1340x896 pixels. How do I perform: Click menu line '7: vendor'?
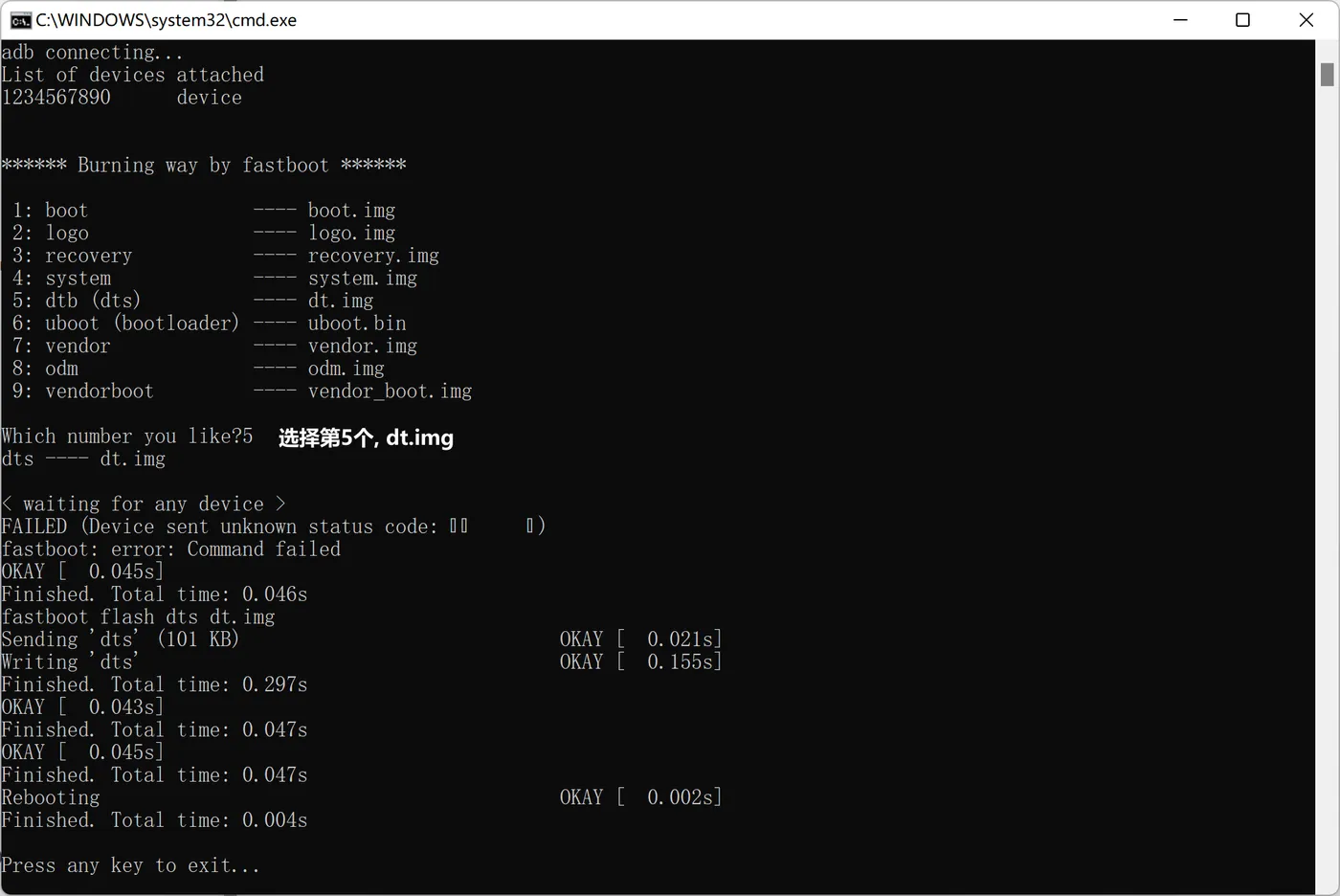tap(61, 346)
